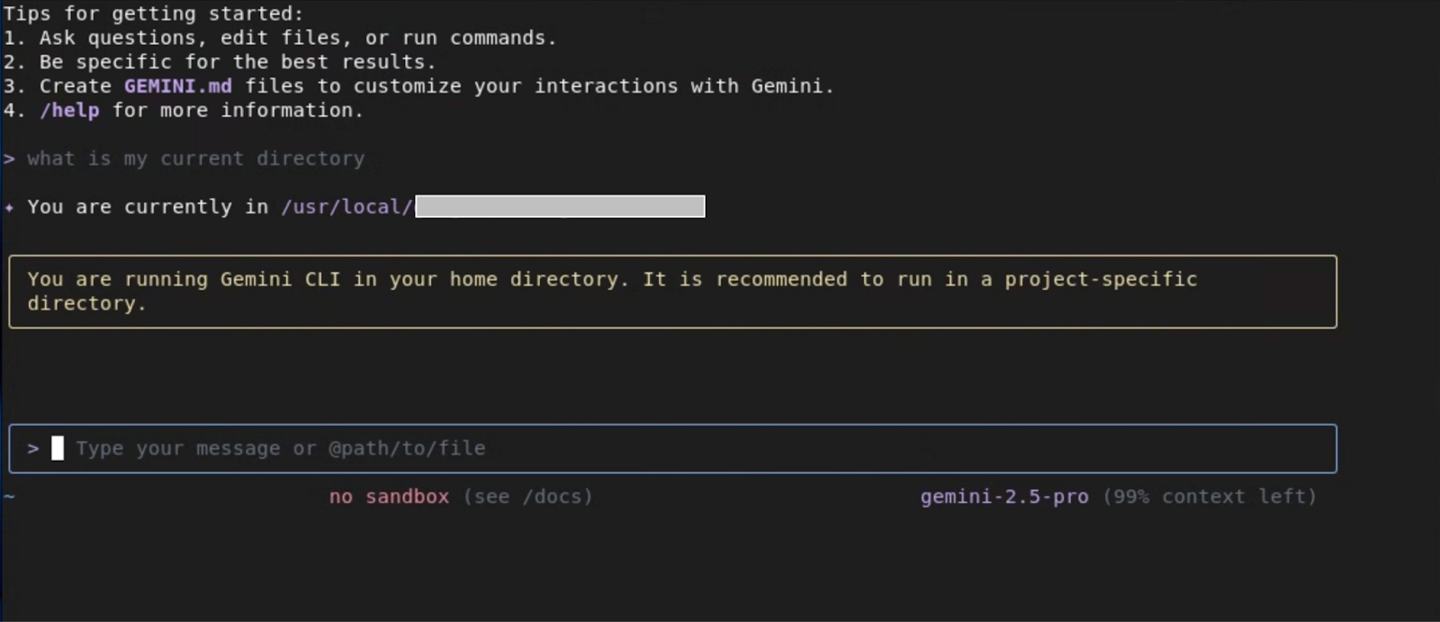Click the sparkle response icon

pos(10,207)
